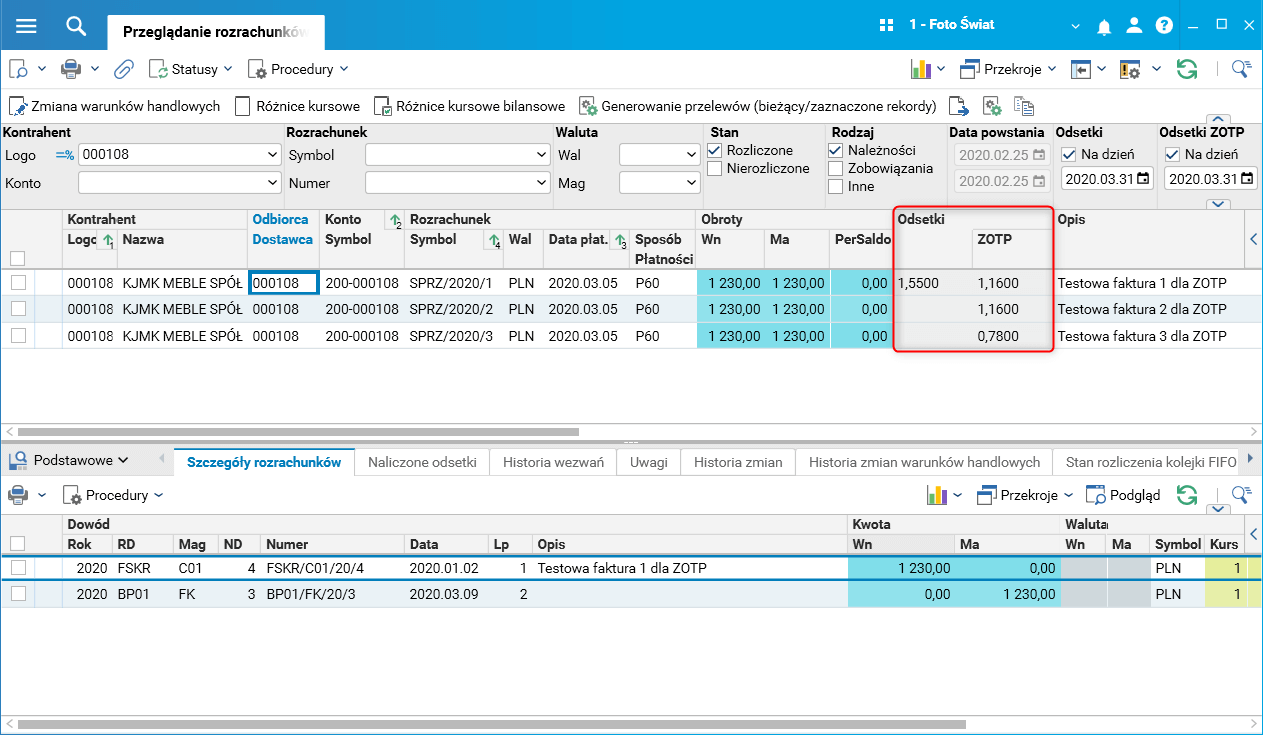This screenshot has width=1263, height=735.
Task: Open the help question mark icon
Action: pyautogui.click(x=1164, y=25)
